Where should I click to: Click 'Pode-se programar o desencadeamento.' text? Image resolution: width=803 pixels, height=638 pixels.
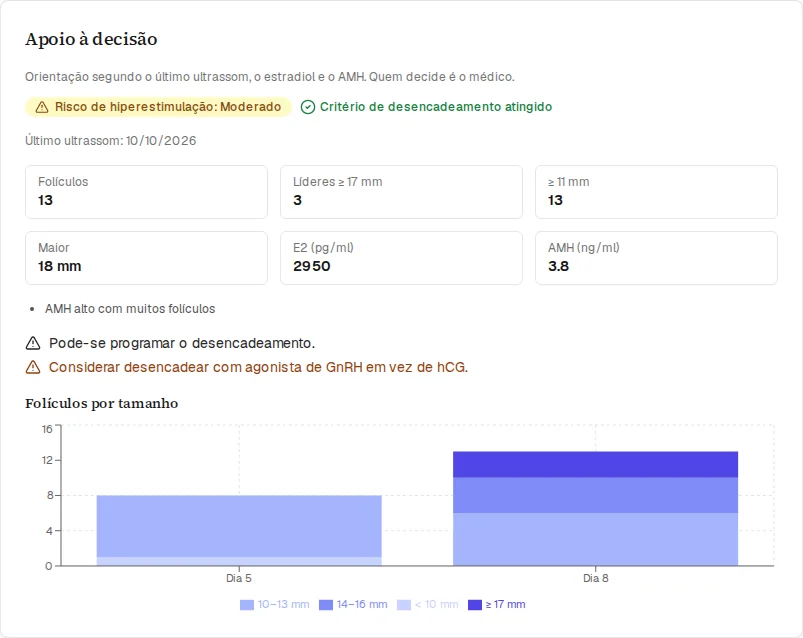coord(182,343)
